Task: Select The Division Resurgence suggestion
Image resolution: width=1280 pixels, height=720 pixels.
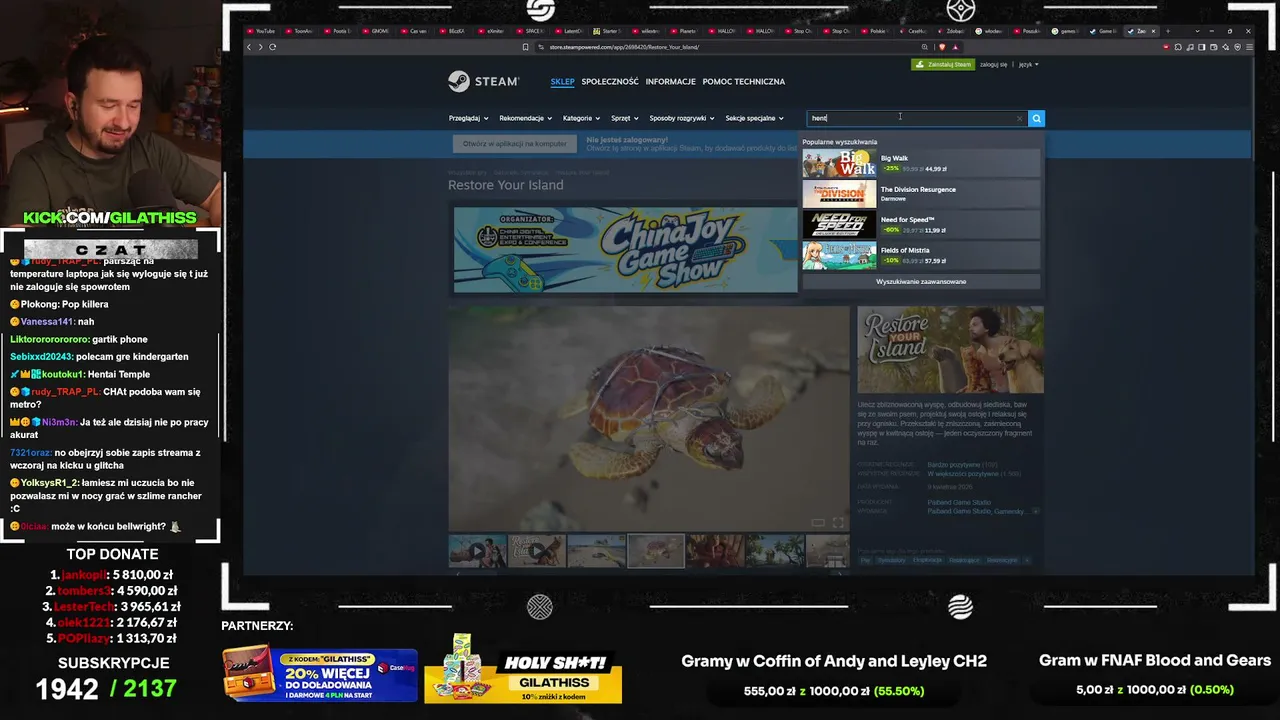Action: [x=921, y=194]
